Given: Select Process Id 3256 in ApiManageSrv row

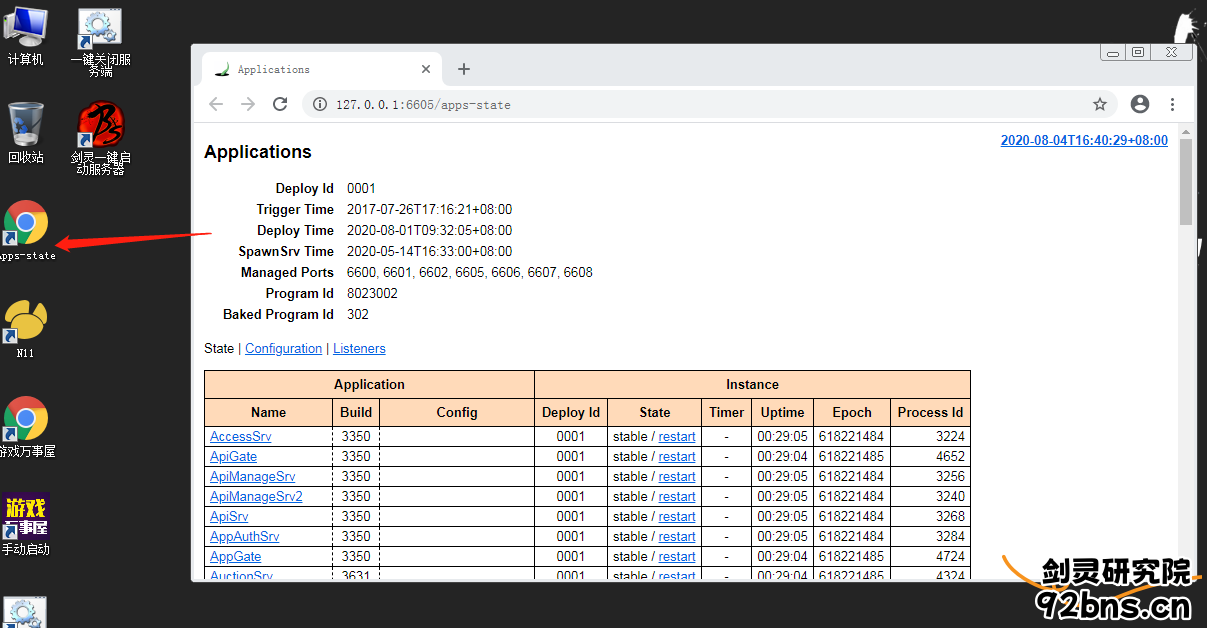Looking at the screenshot, I should (950, 477).
